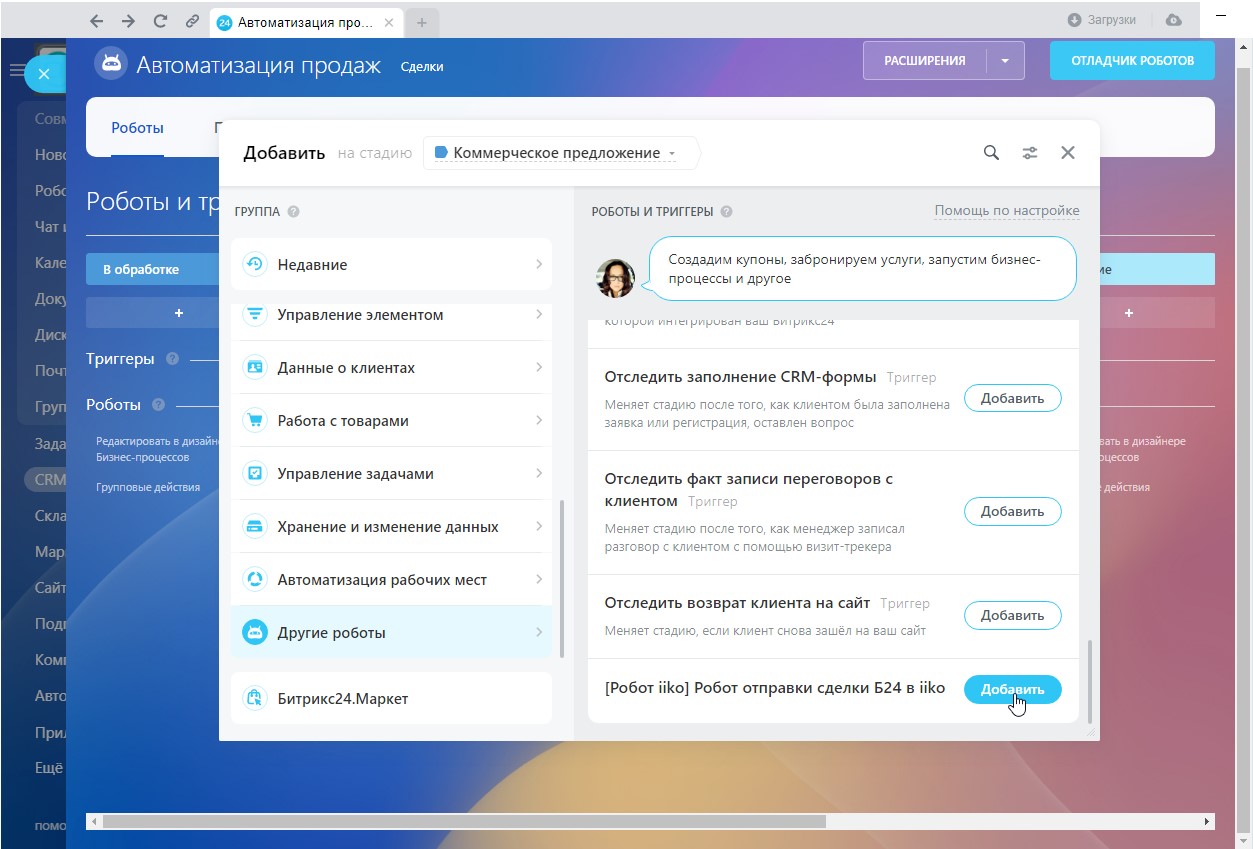Open a new browser tab with plus
Image resolution: width=1253 pixels, height=849 pixels.
pyautogui.click(x=421, y=22)
